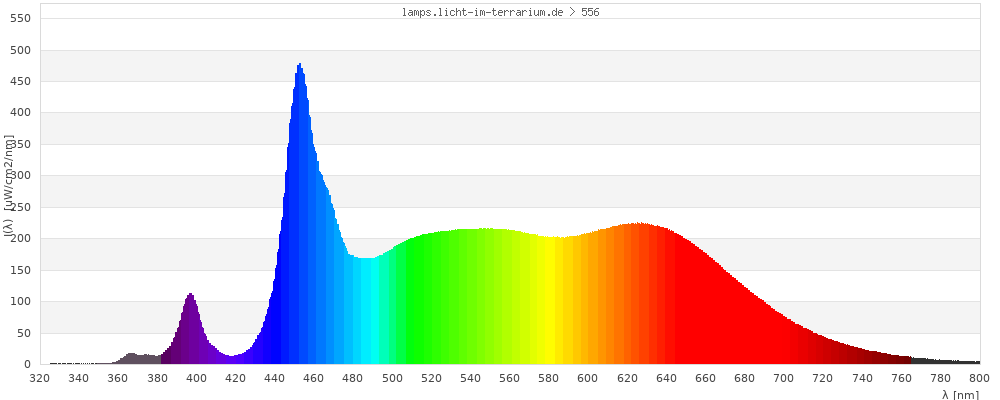Click the x-axis label 720
This screenshot has height=400, width=1000.
(x=822, y=378)
